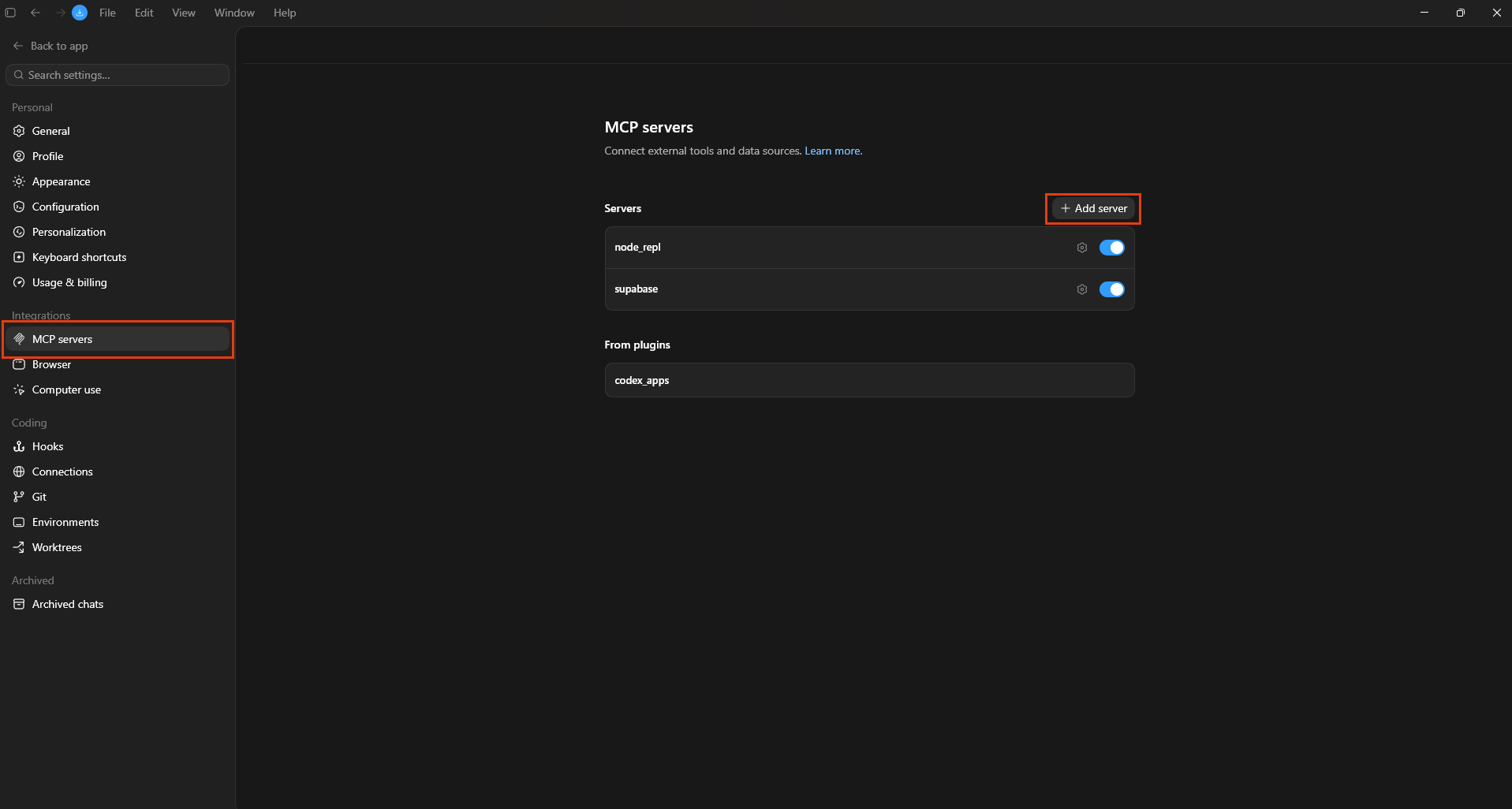Open the View menu
The width and height of the screenshot is (1512, 809).
pyautogui.click(x=184, y=13)
